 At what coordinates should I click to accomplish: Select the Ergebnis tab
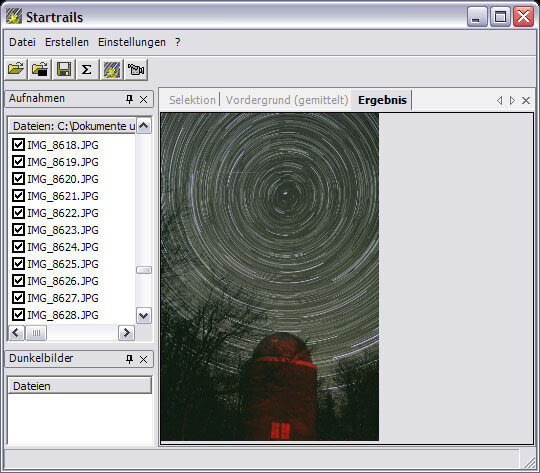(x=382, y=100)
